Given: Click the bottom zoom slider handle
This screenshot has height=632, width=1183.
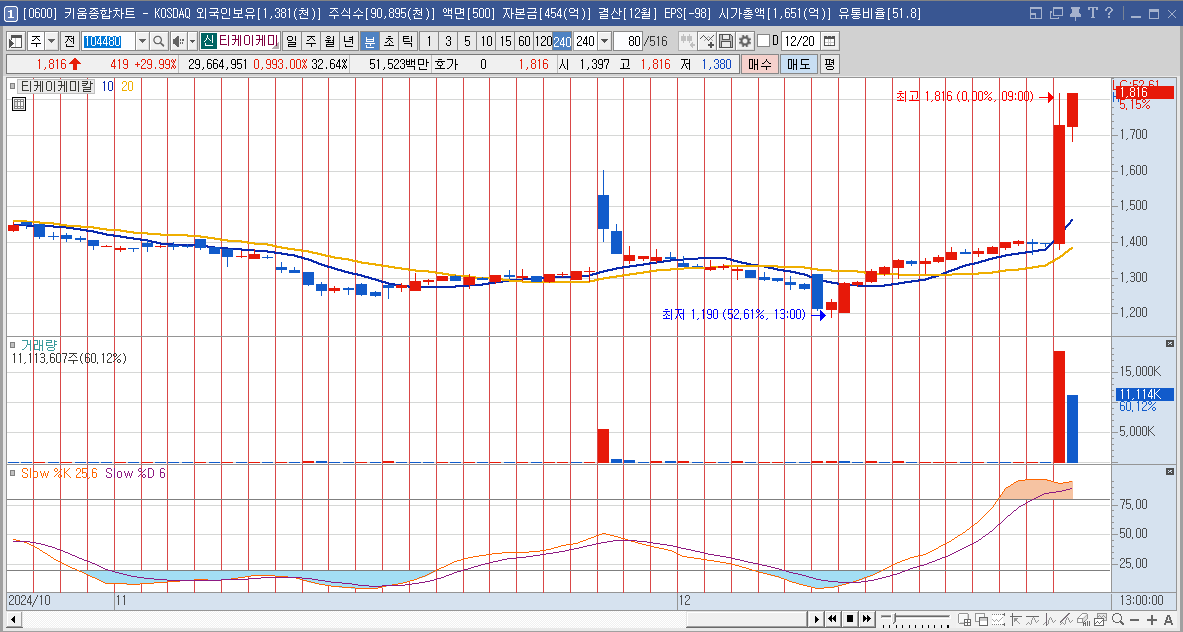Looking at the screenshot, I should tap(894, 618).
